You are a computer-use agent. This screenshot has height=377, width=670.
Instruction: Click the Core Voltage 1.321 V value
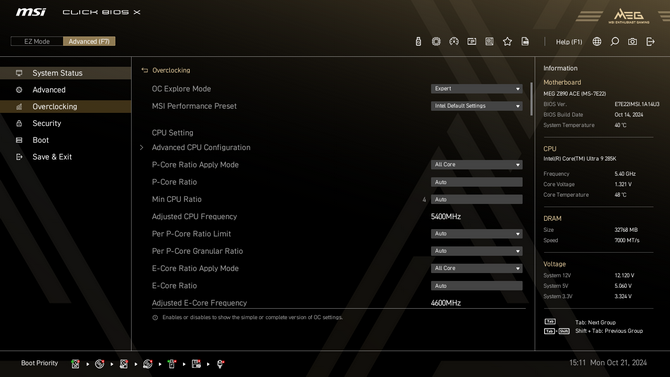click(623, 184)
